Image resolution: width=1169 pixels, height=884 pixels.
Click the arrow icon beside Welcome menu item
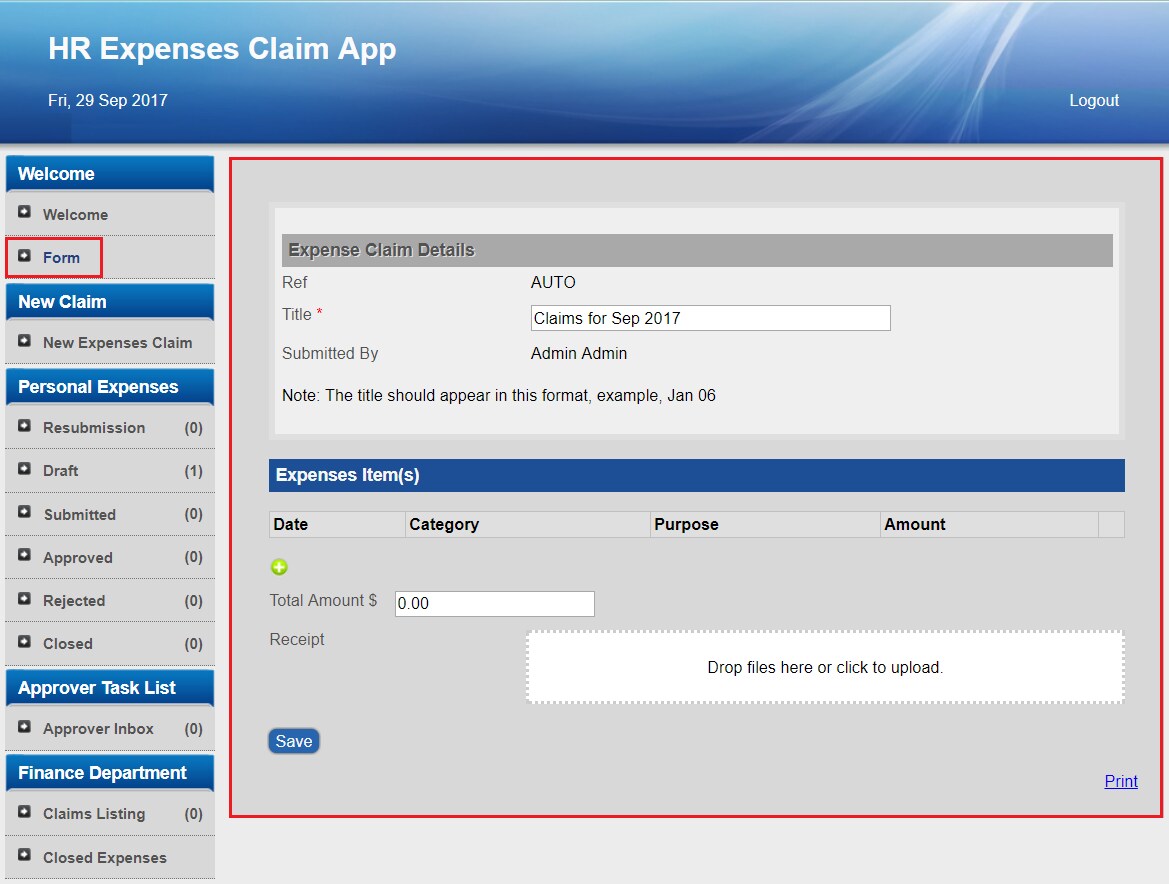(x=25, y=212)
